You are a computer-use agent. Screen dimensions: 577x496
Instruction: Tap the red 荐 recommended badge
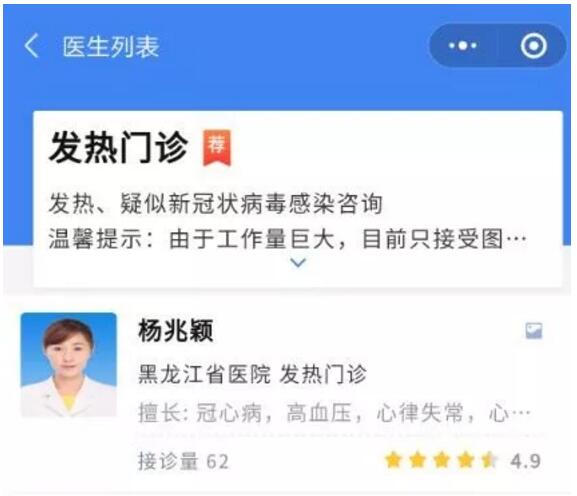(x=217, y=147)
